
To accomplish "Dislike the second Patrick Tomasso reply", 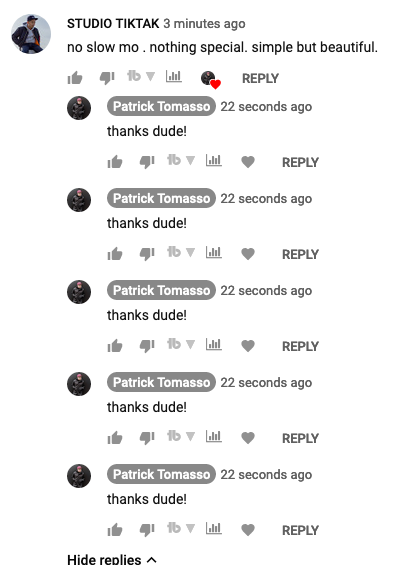I will pyautogui.click(x=147, y=254).
